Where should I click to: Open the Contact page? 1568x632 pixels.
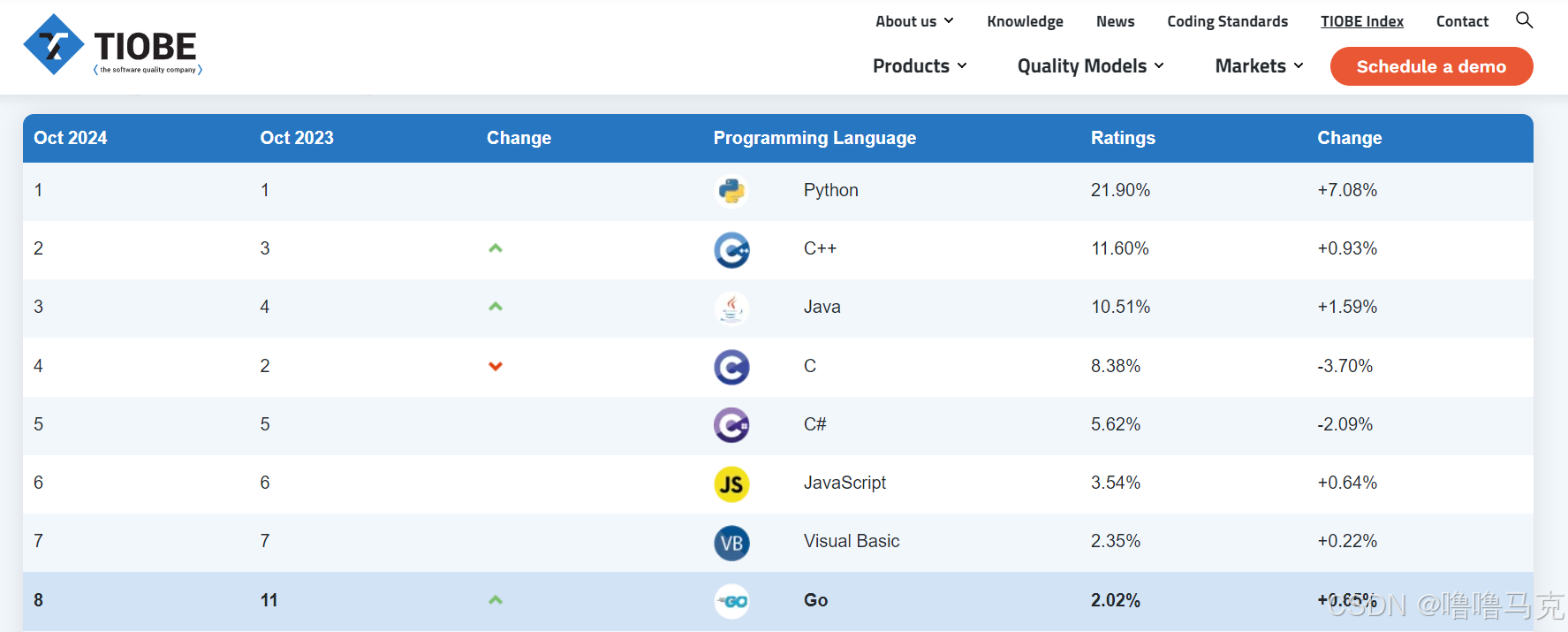[x=1462, y=21]
